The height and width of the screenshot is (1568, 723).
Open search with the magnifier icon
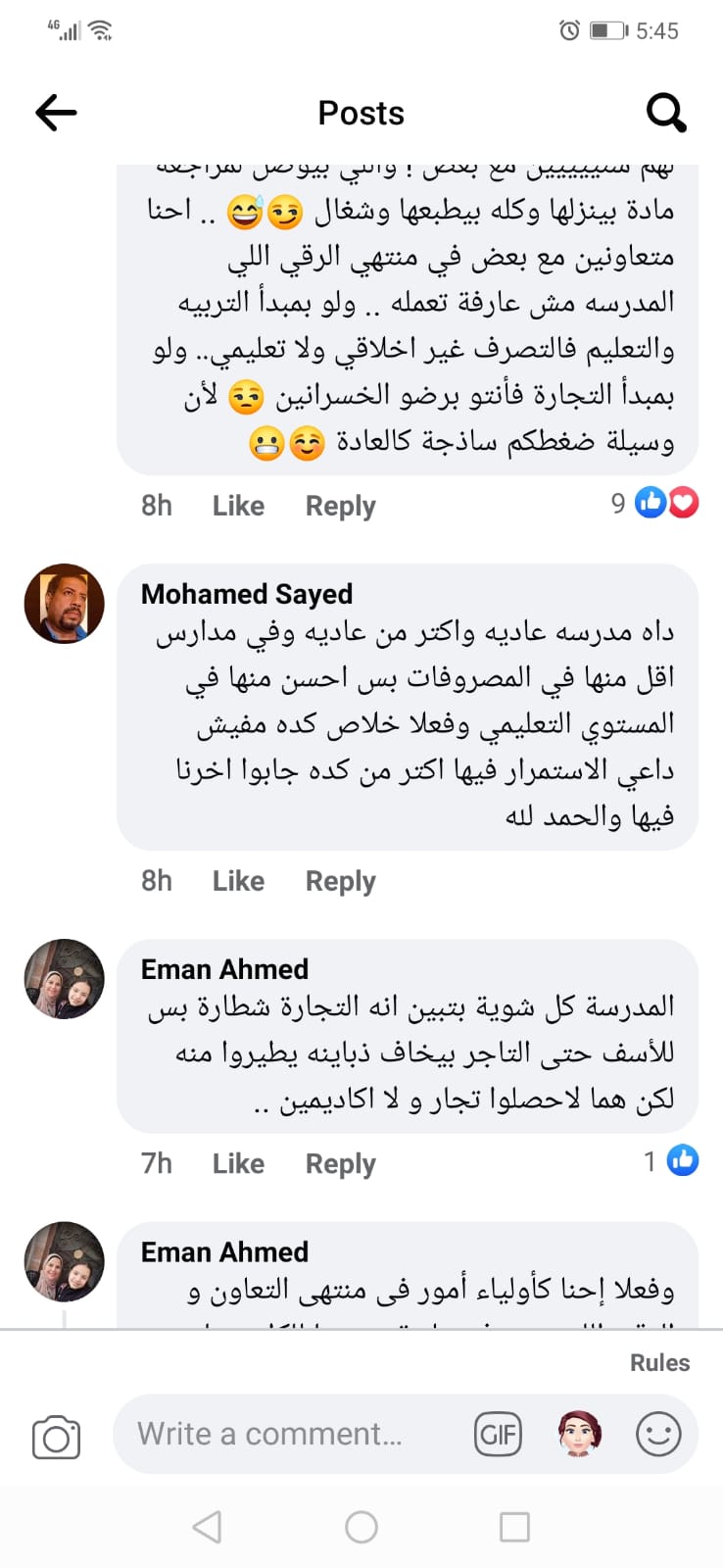point(666,113)
